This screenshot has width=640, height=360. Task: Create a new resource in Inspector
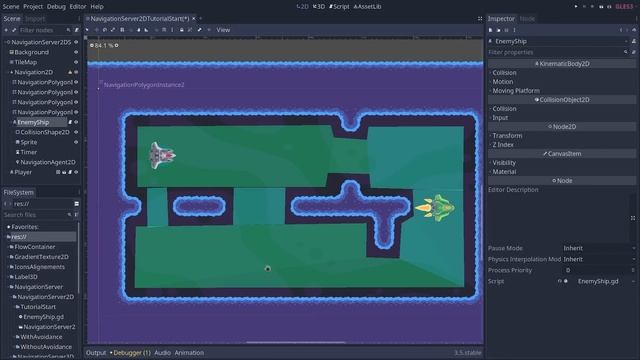(x=491, y=30)
